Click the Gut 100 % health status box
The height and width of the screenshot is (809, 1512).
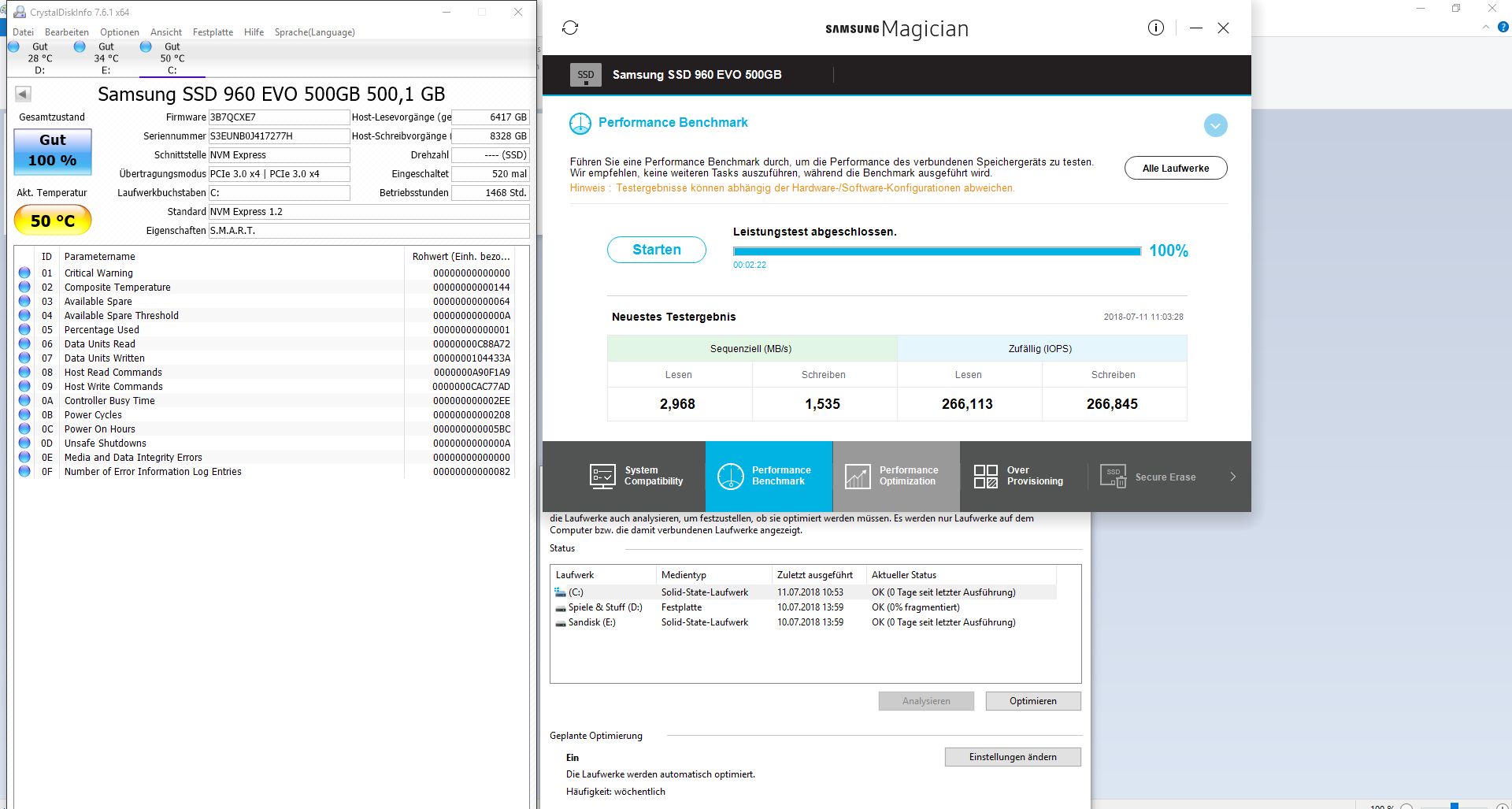coord(53,151)
